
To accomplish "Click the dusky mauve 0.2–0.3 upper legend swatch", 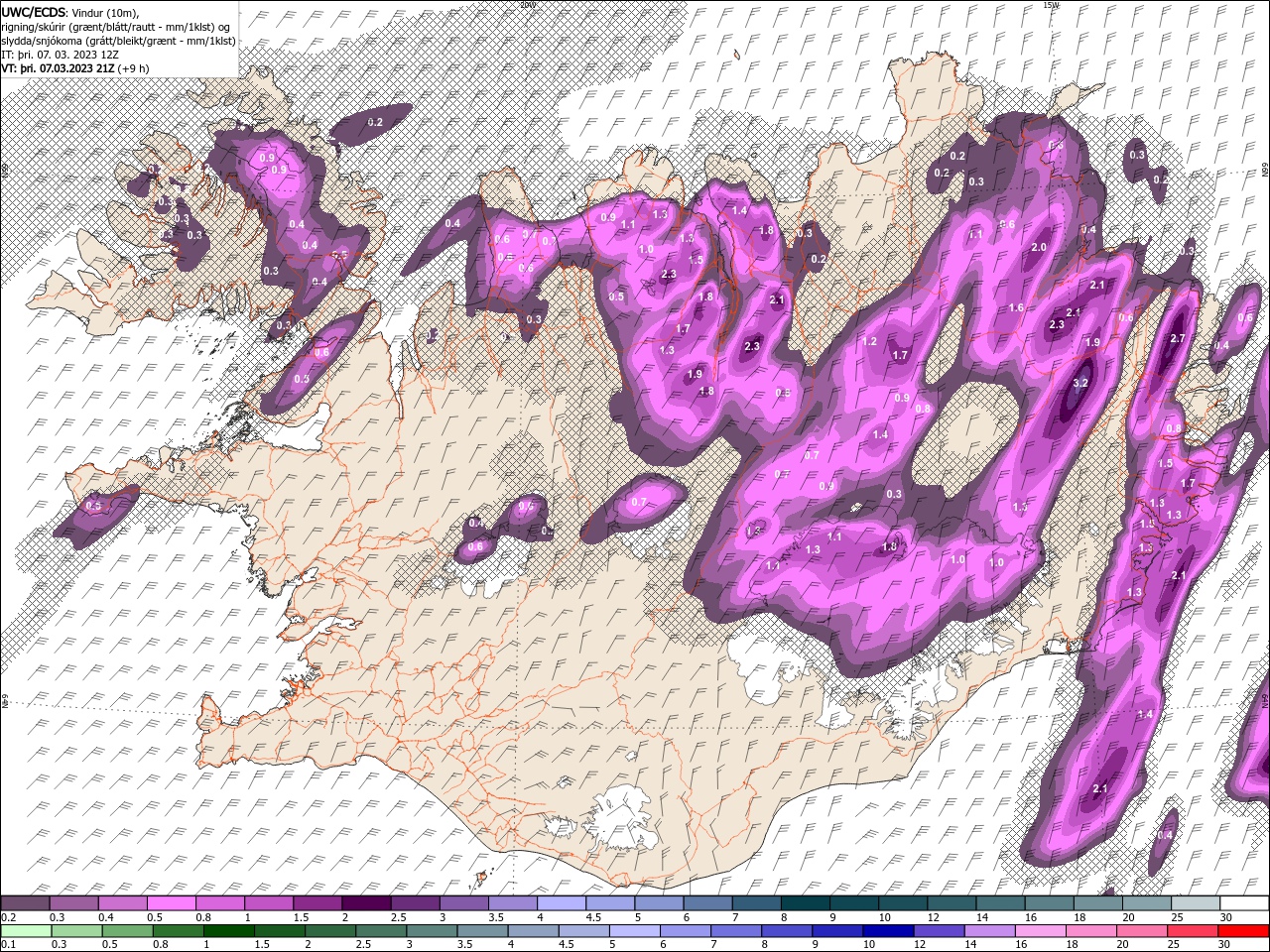I will pyautogui.click(x=26, y=903).
